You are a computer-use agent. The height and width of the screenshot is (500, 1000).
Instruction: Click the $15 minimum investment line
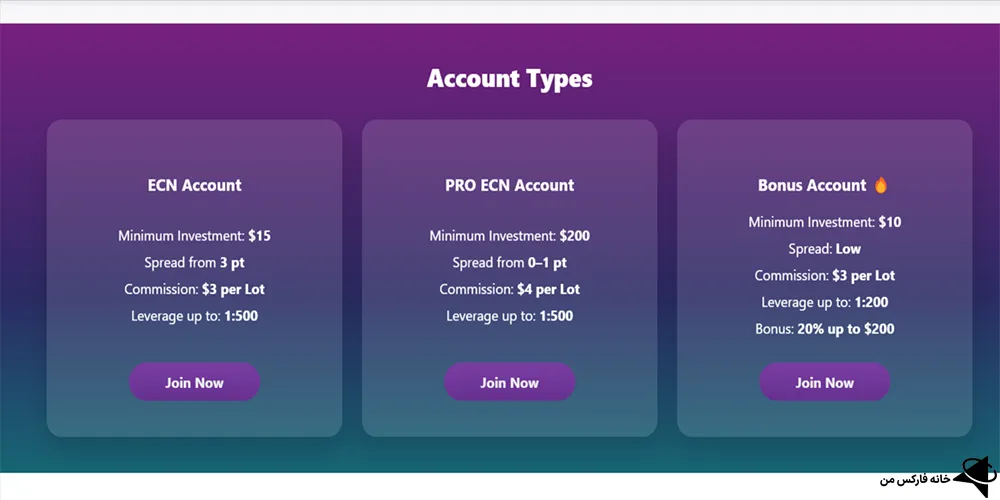point(194,236)
